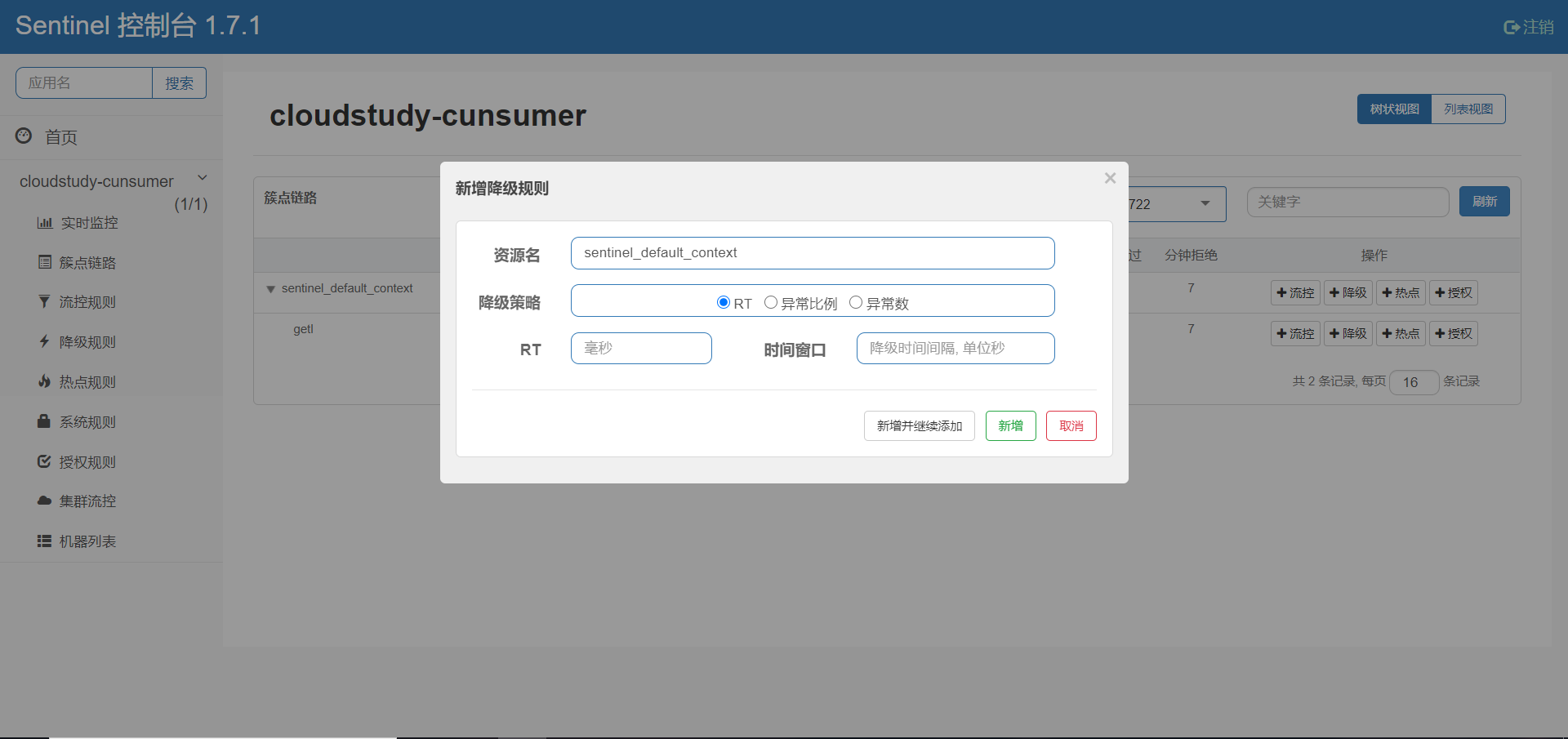1568x739 pixels.
Task: Click the cloudstudy-cunsumer page heading
Action: 428,116
